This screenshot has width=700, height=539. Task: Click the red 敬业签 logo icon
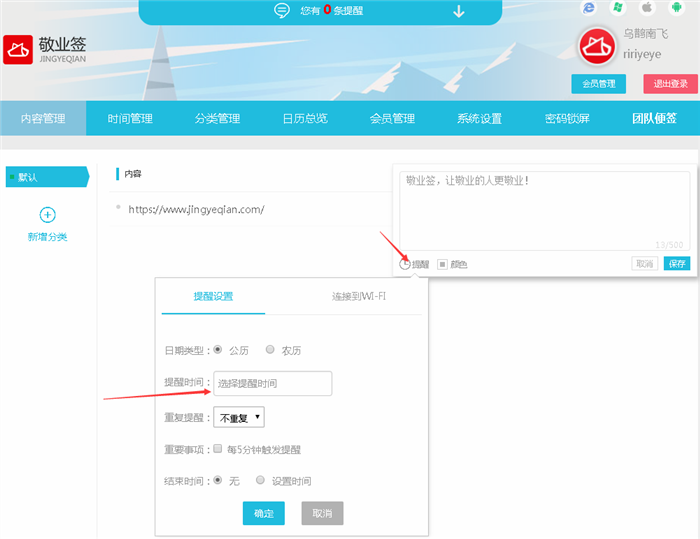18,50
